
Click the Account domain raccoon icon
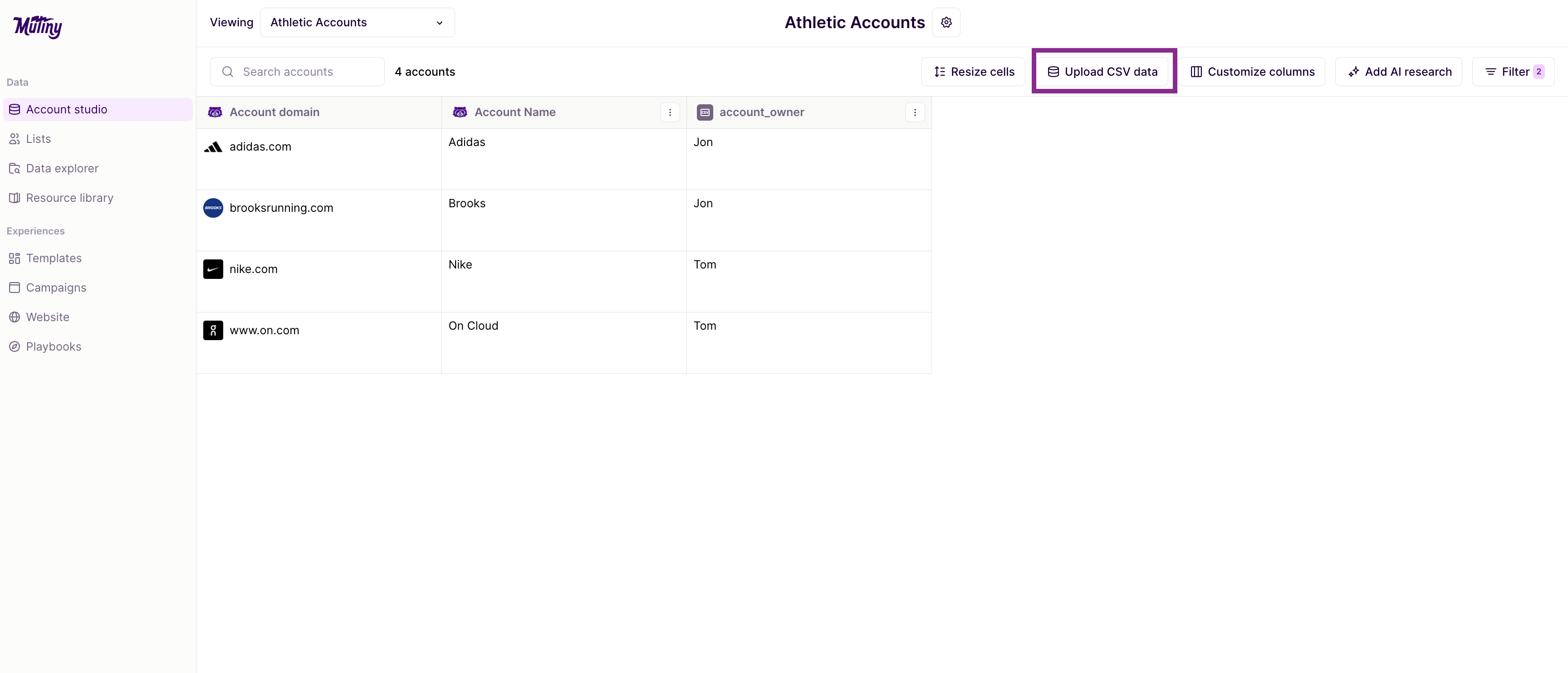click(x=215, y=112)
